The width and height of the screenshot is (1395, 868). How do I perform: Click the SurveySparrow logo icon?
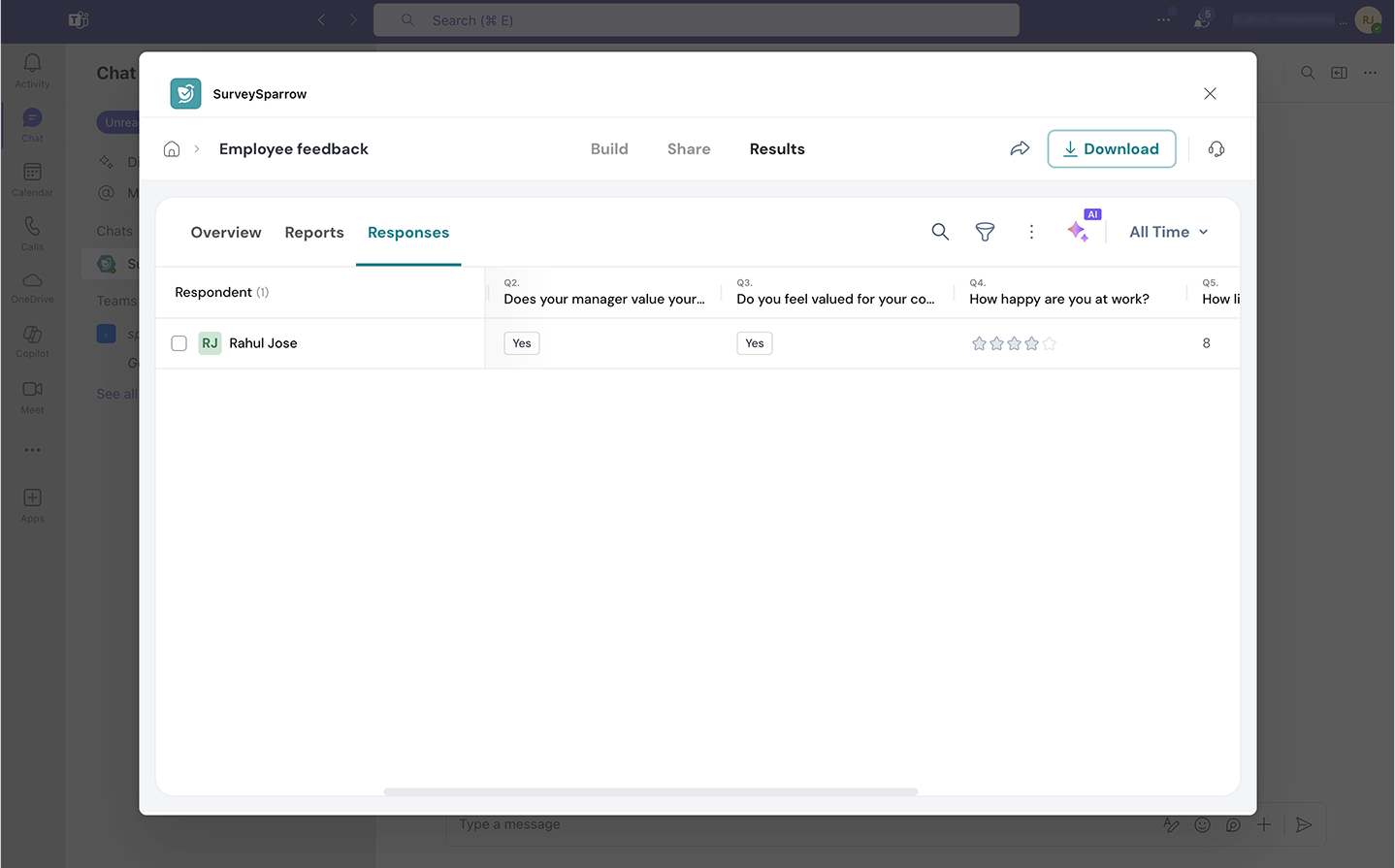coord(185,94)
